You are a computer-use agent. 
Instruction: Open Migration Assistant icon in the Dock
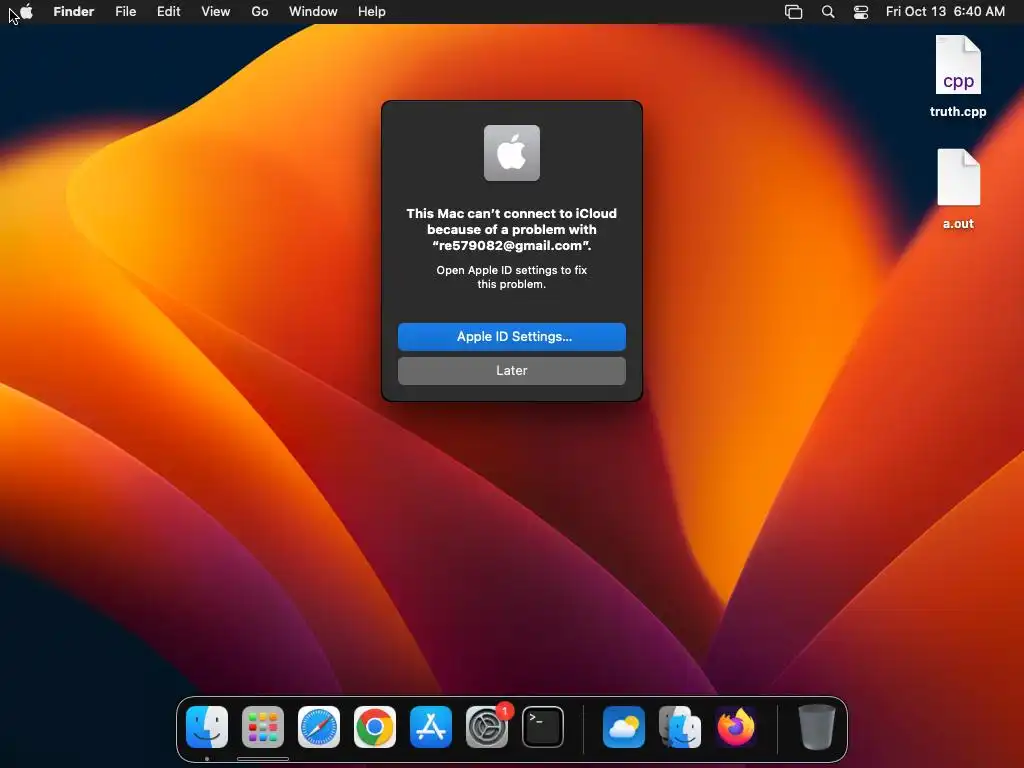coord(680,727)
